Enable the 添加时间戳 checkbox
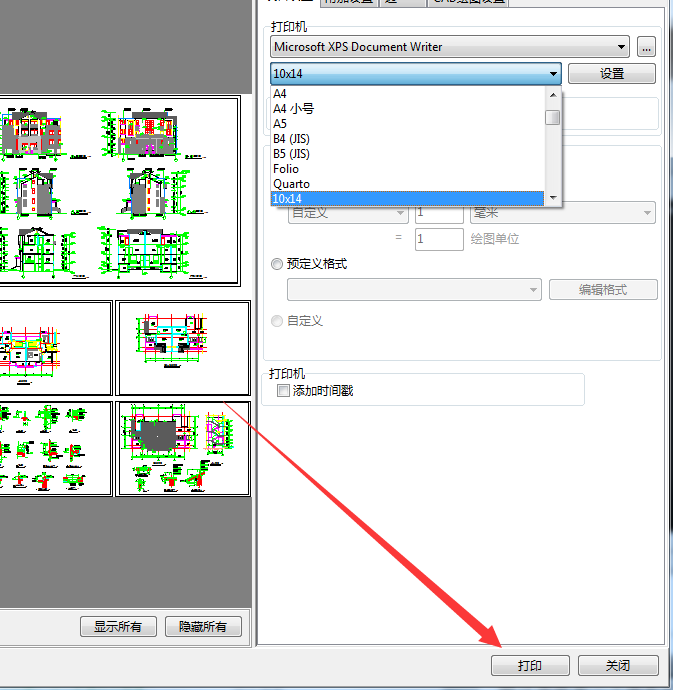 (283, 390)
